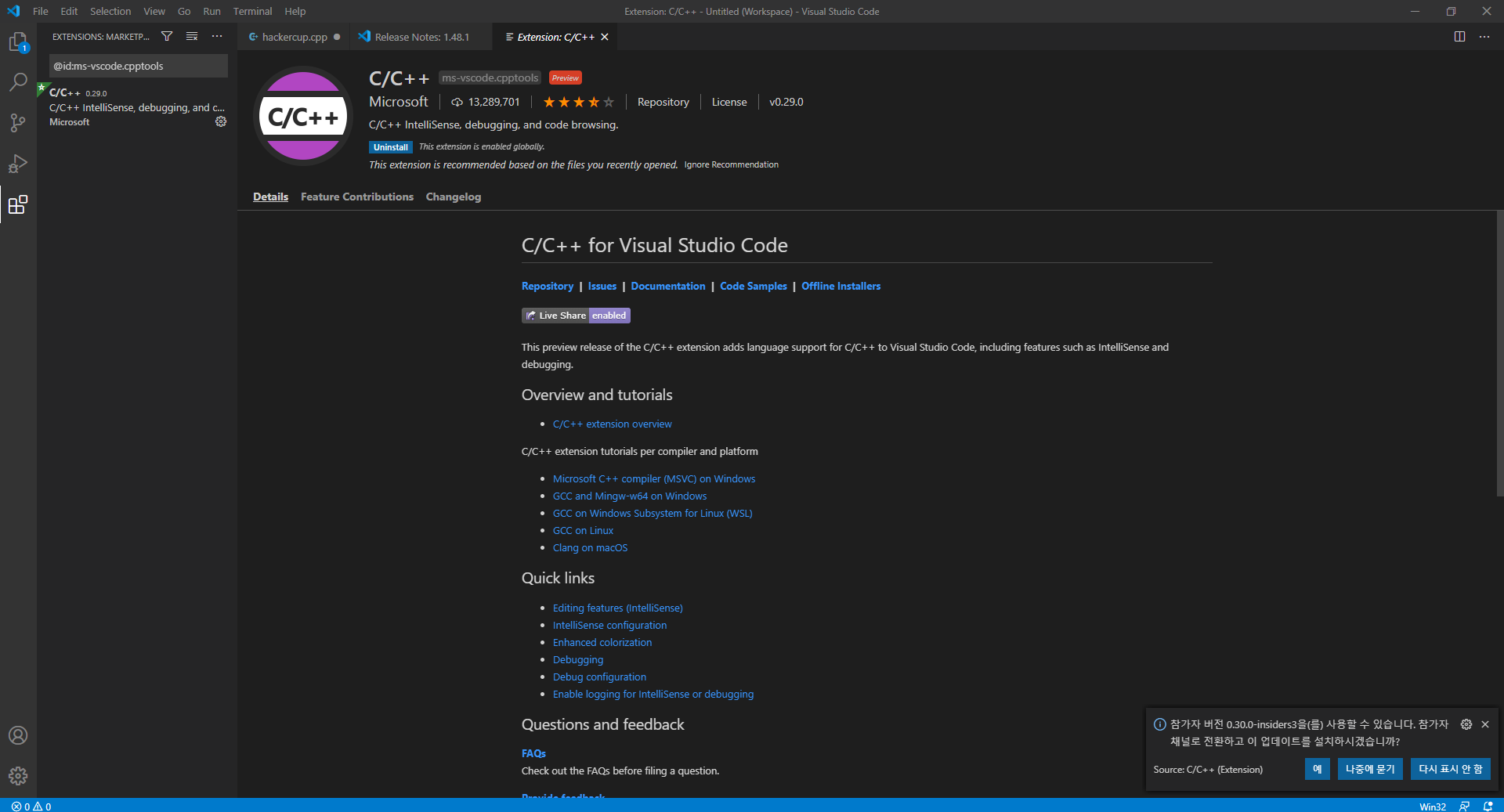
Task: Open the FAQs link
Action: (x=533, y=753)
